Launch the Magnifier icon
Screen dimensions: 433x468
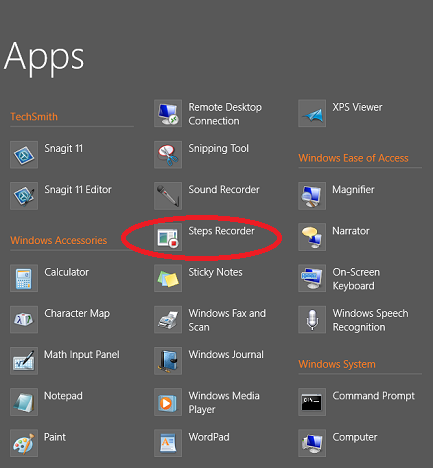click(x=312, y=196)
